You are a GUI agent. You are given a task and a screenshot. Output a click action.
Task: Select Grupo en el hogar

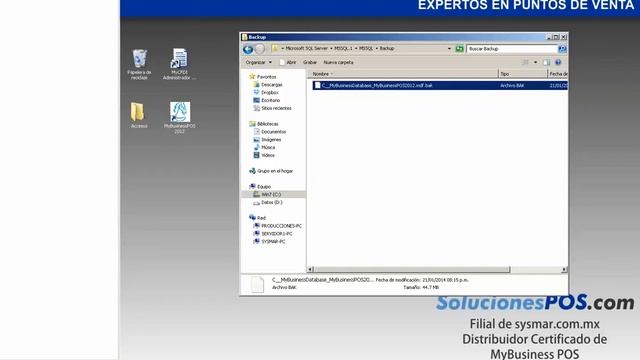click(275, 171)
